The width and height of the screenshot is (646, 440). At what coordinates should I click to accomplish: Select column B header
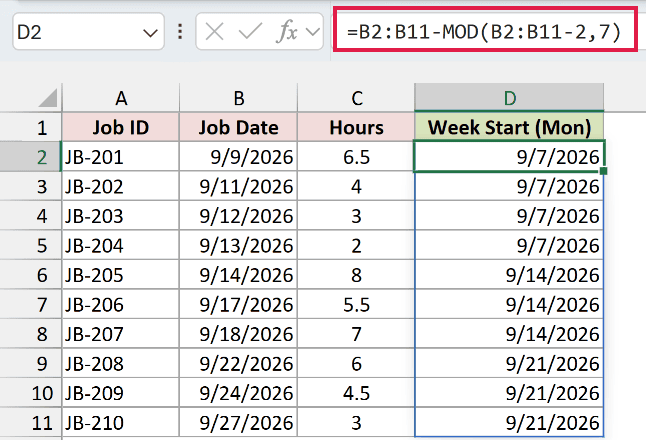pos(239,98)
